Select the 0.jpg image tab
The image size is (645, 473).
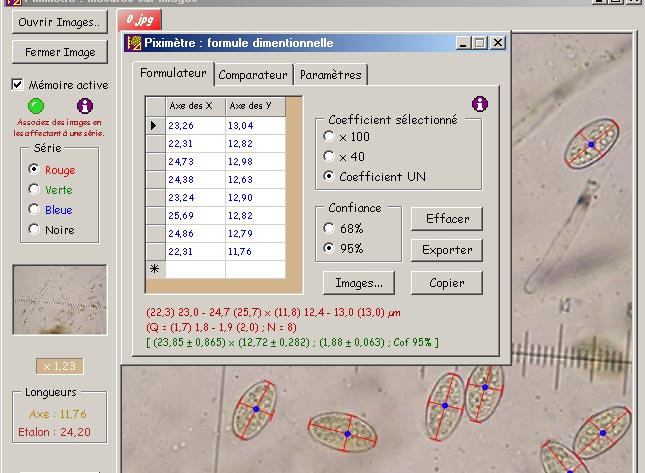pyautogui.click(x=140, y=20)
